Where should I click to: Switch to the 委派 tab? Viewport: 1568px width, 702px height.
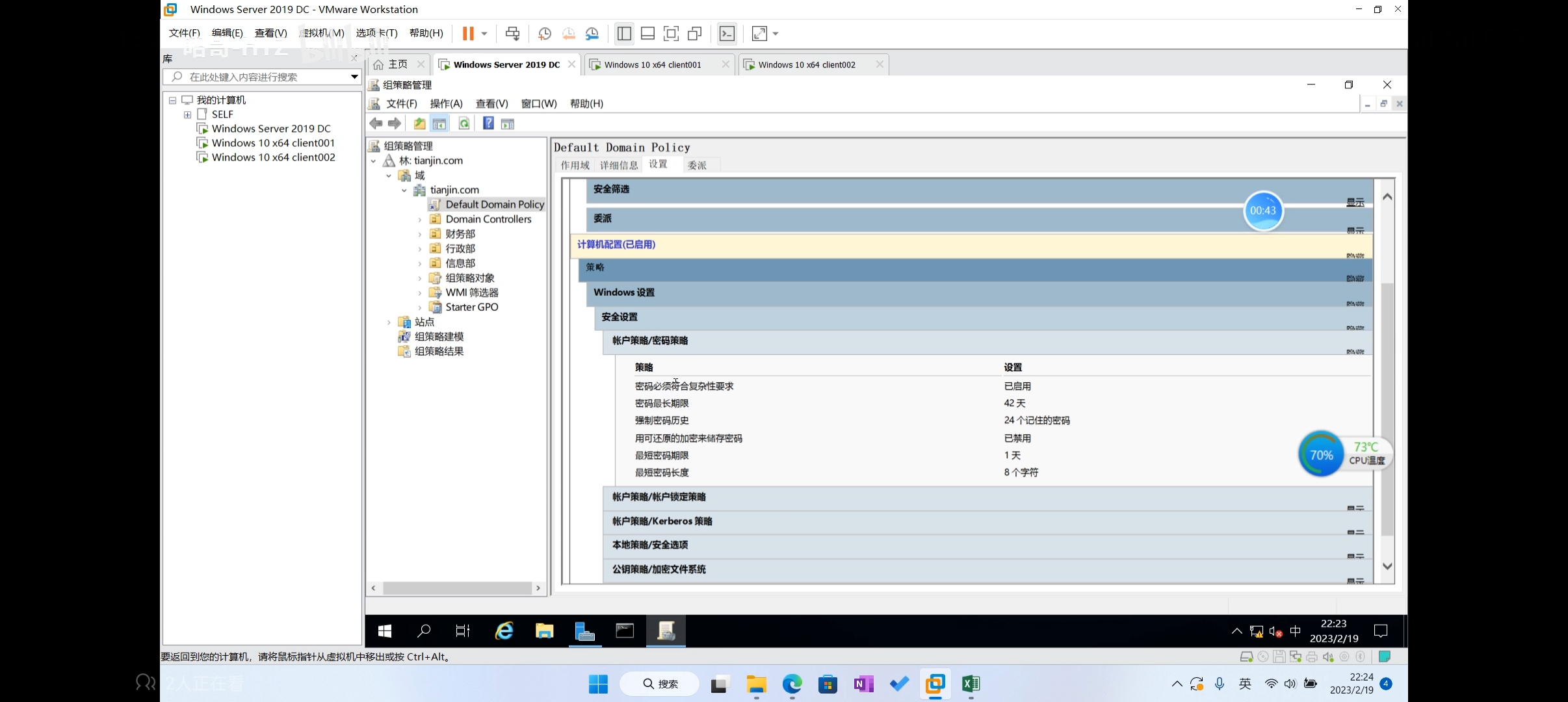pyautogui.click(x=697, y=165)
